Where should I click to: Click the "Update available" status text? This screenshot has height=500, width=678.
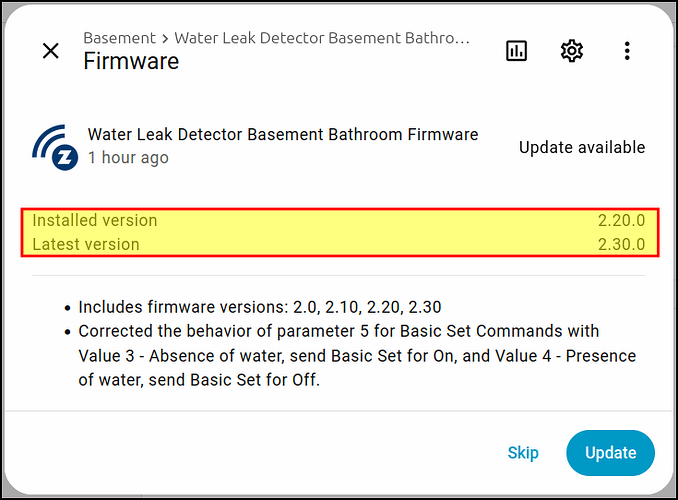[x=582, y=147]
